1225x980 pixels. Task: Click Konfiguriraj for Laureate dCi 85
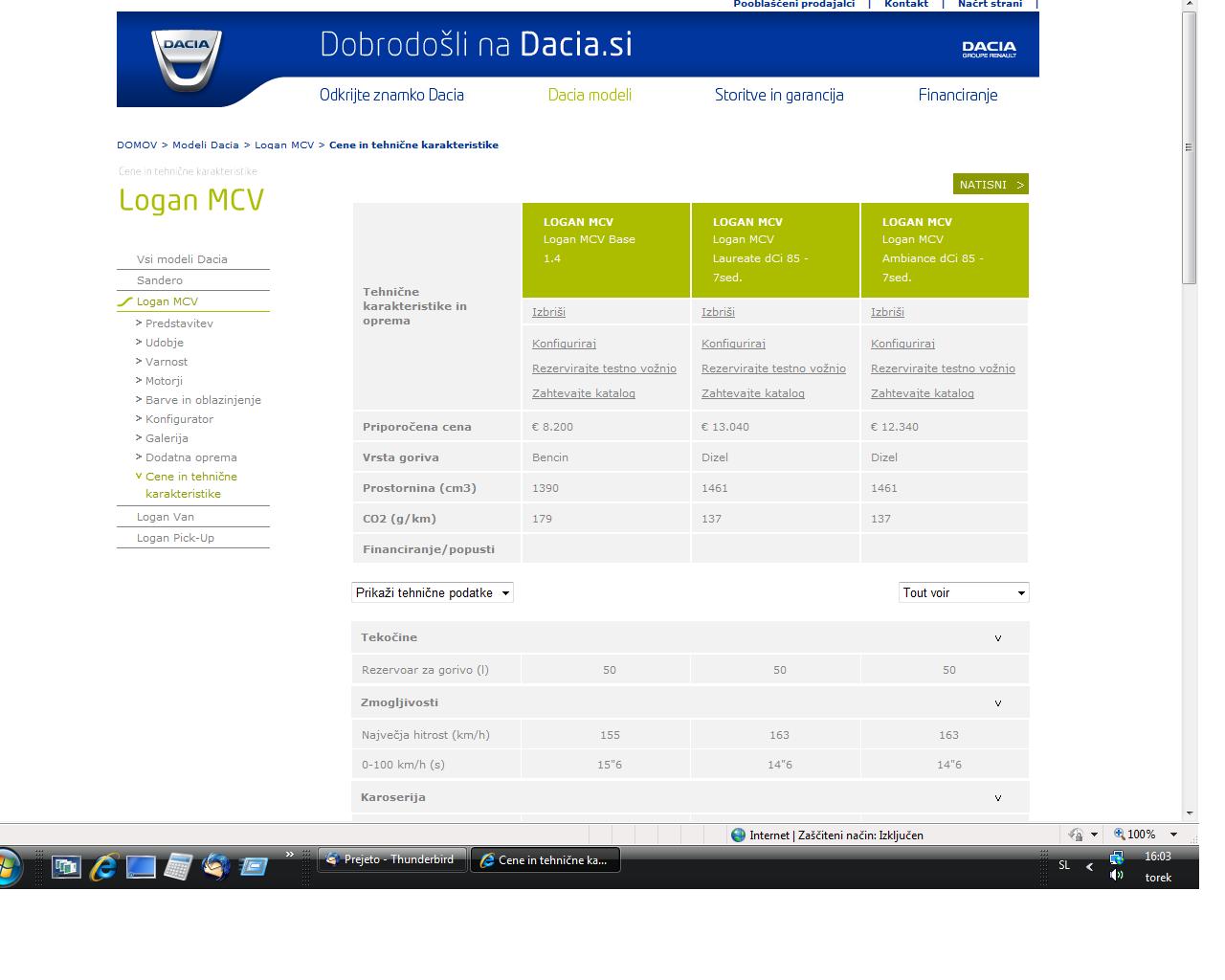[x=733, y=344]
